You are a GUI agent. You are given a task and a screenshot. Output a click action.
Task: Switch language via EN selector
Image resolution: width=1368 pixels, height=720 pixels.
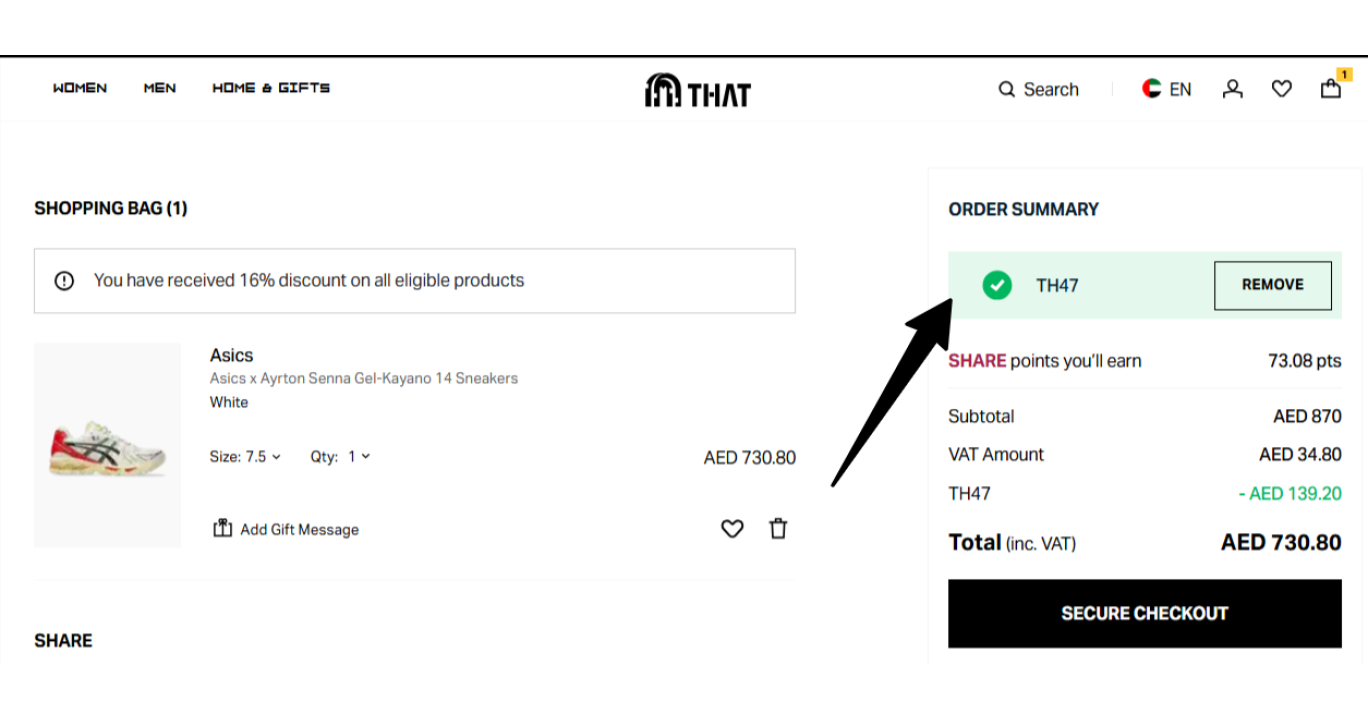[x=1180, y=89]
